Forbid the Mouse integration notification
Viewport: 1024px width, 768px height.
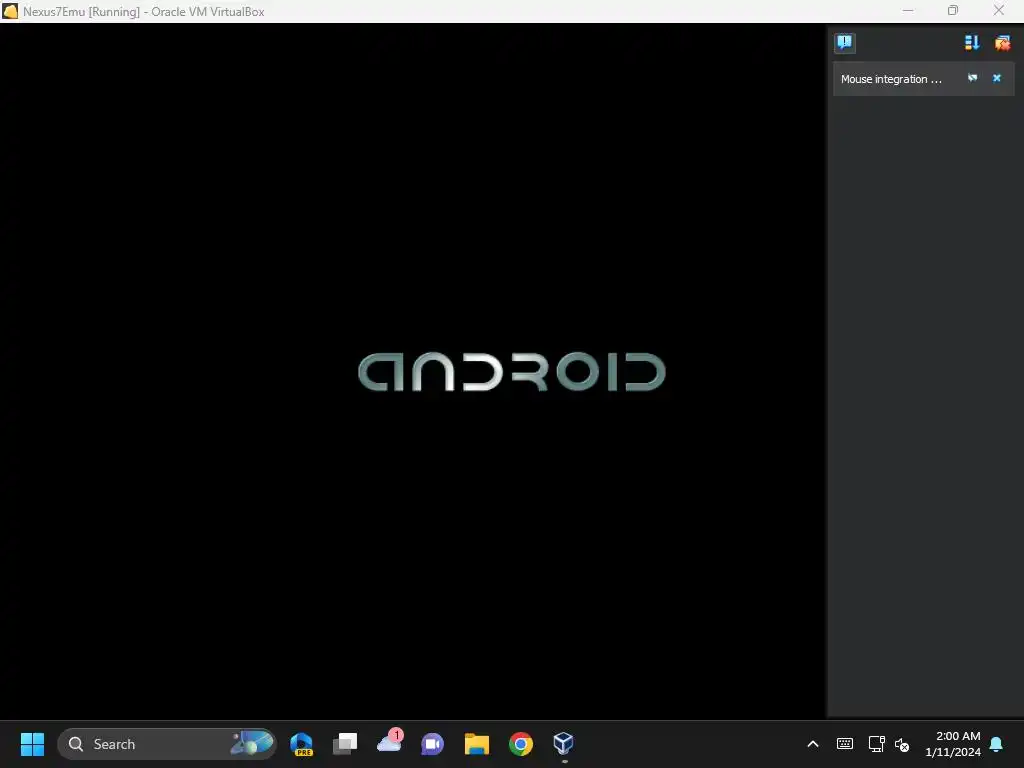(972, 78)
